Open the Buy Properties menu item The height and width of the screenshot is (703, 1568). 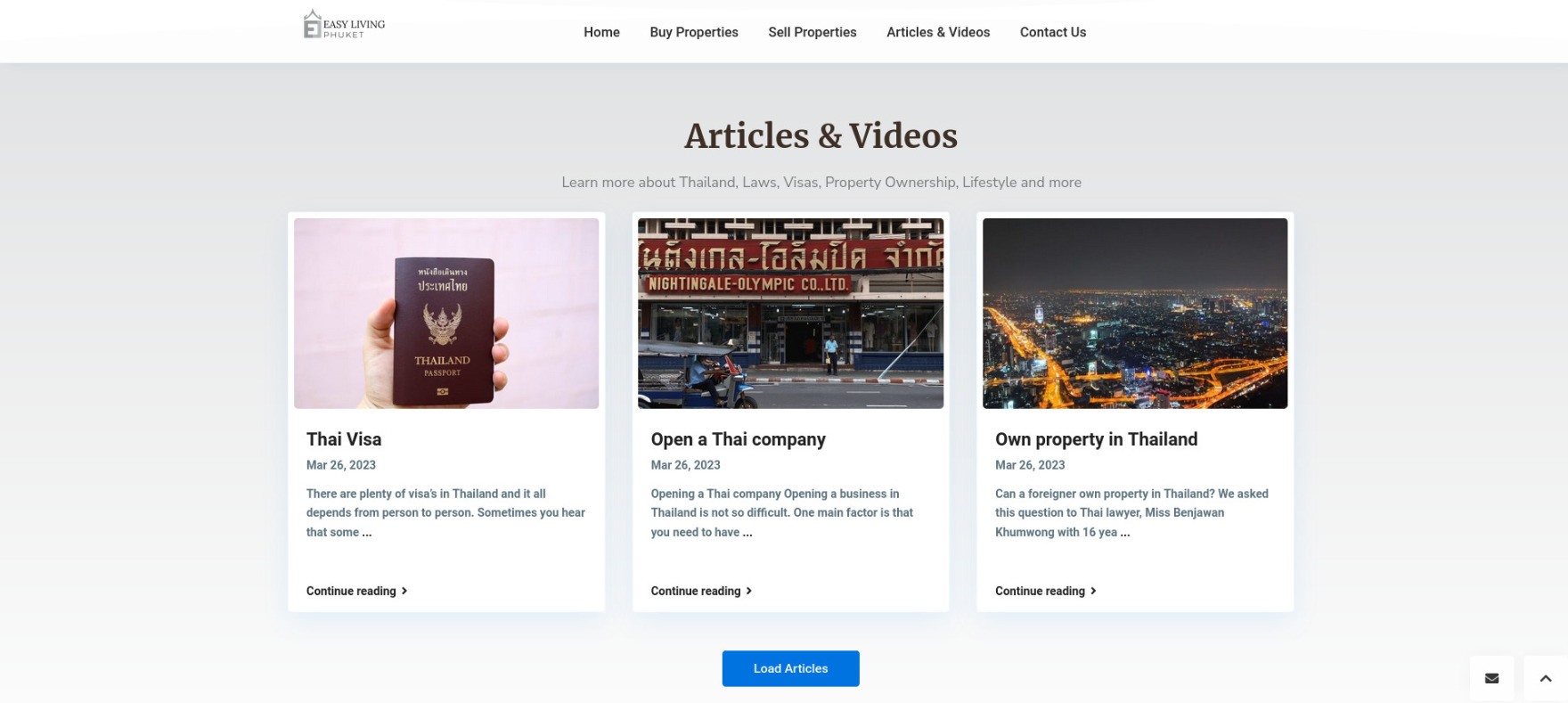click(694, 32)
